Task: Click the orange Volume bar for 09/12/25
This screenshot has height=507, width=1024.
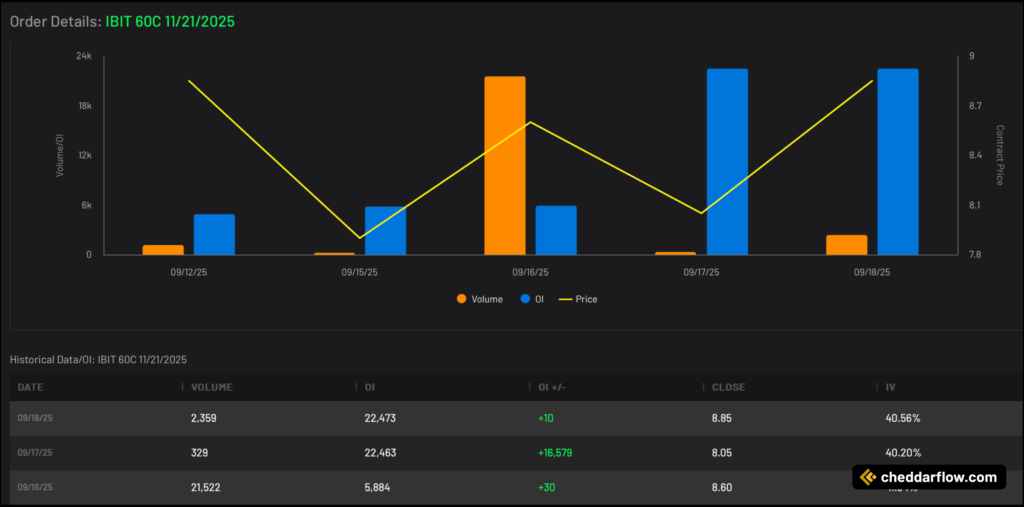Action: (x=163, y=250)
